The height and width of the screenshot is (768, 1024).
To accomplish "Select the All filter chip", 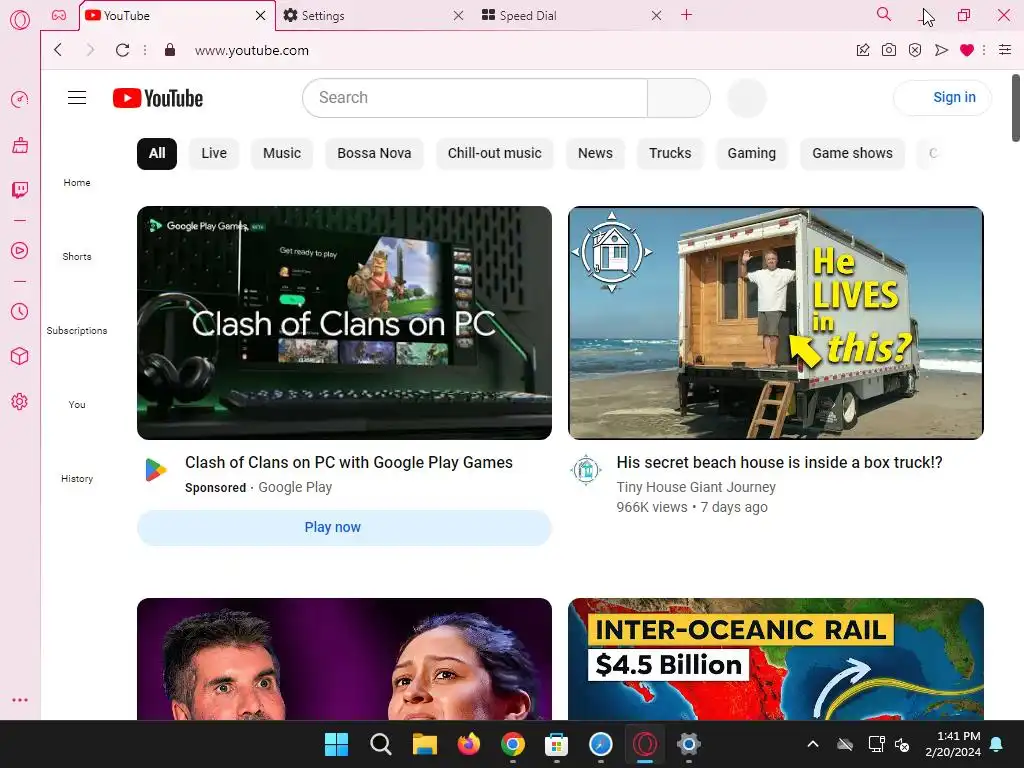I will [x=157, y=153].
